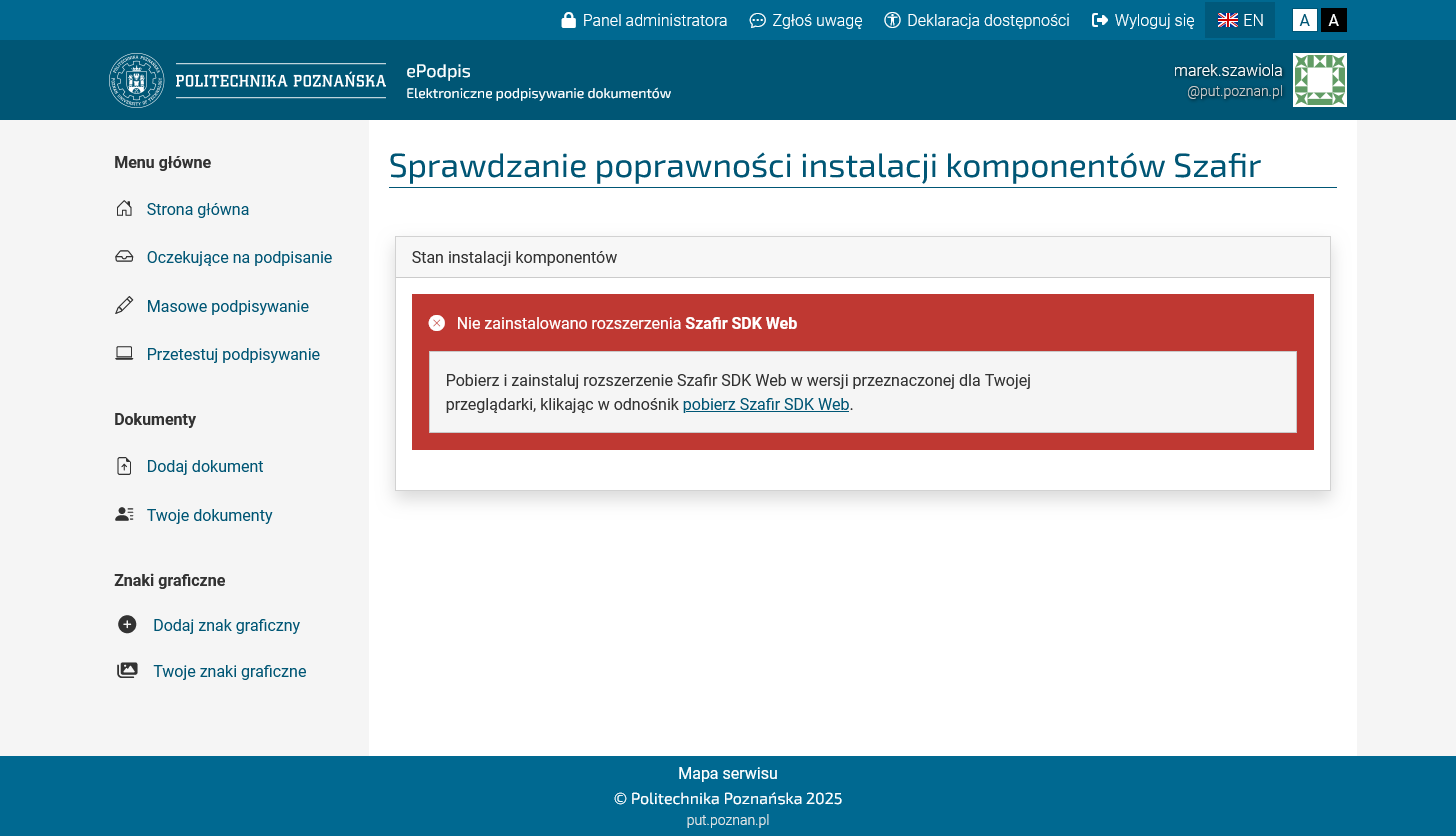Viewport: 1456px width, 836px height.
Task: Switch to normal contrast with white A button
Action: [x=1305, y=20]
